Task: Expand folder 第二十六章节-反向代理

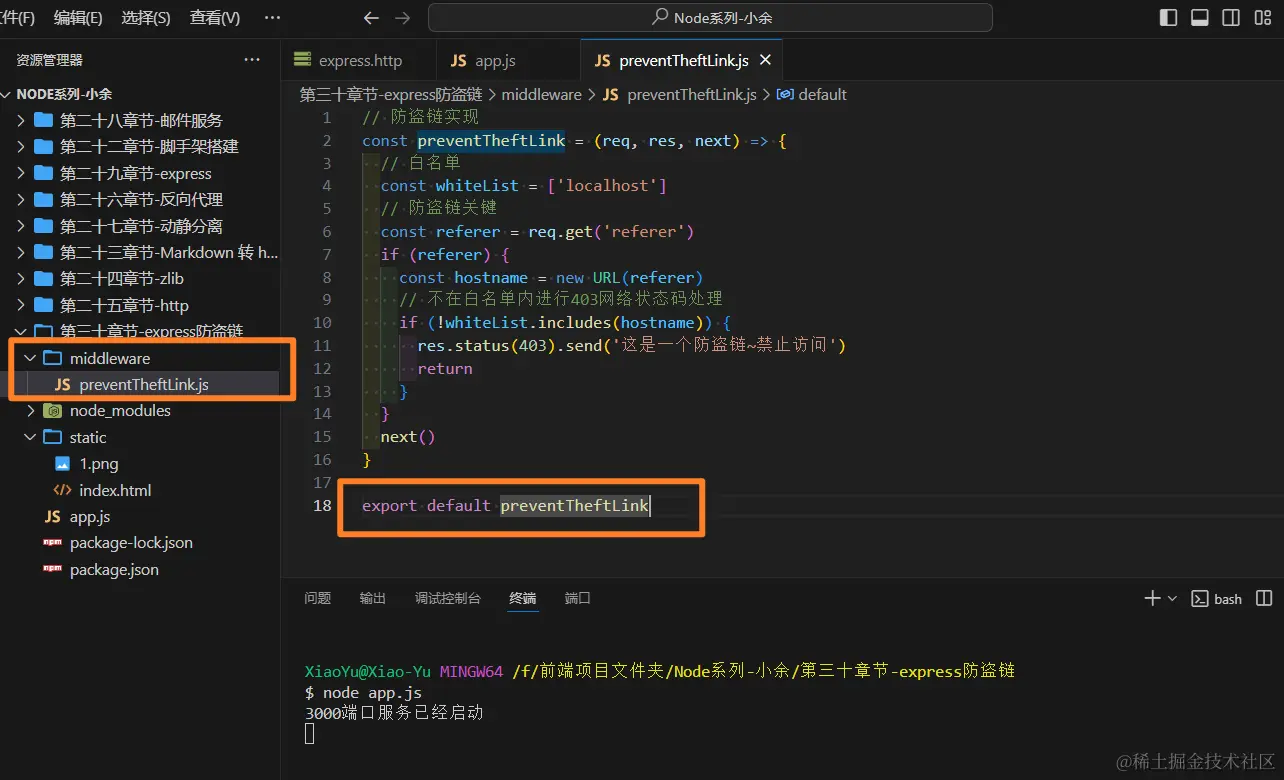Action: pyautogui.click(x=140, y=199)
